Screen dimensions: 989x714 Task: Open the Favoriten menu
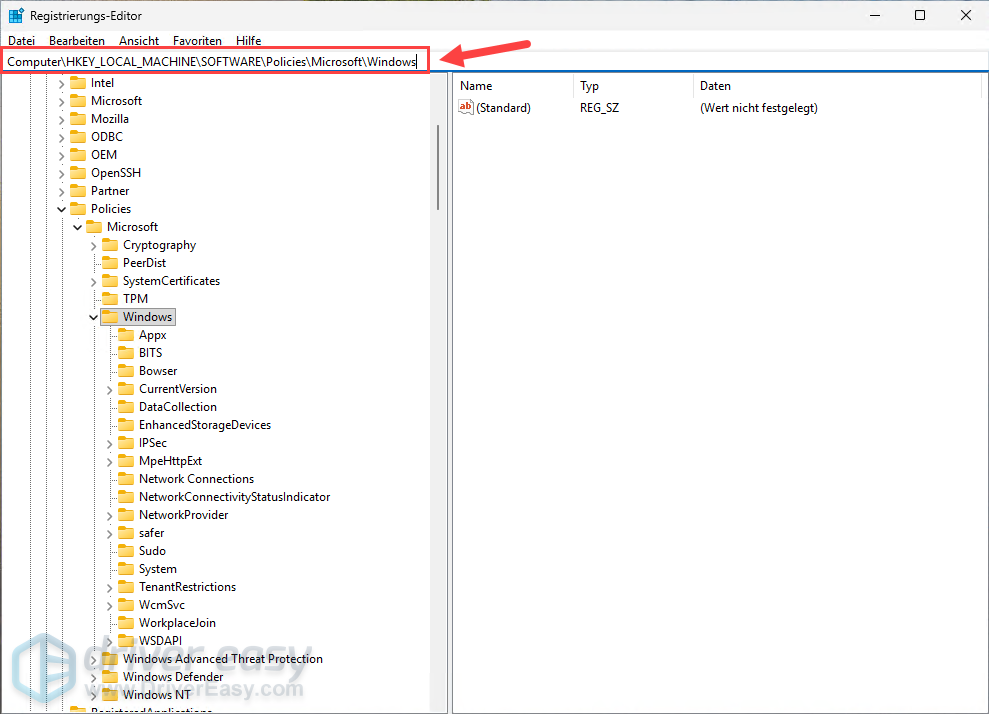(197, 40)
